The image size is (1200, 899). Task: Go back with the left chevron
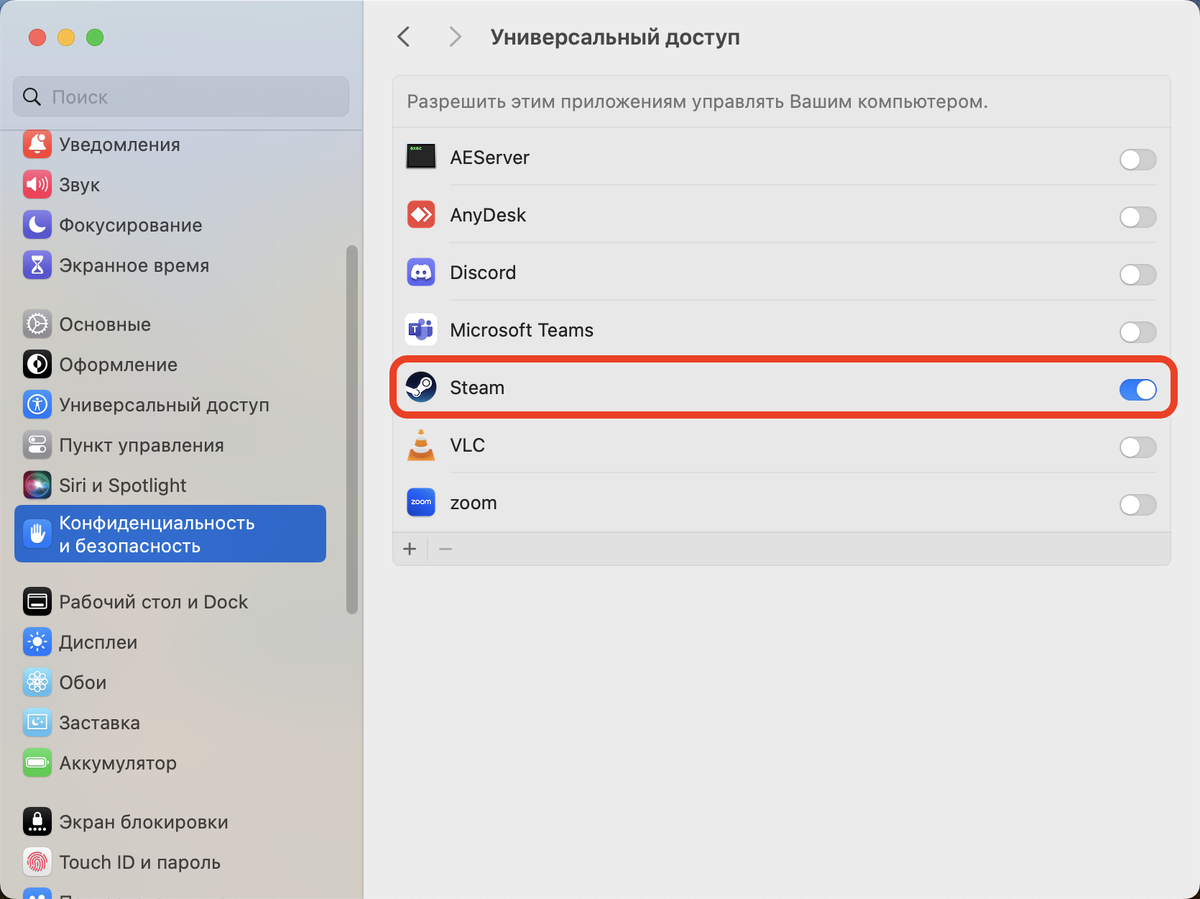pyautogui.click(x=403, y=37)
